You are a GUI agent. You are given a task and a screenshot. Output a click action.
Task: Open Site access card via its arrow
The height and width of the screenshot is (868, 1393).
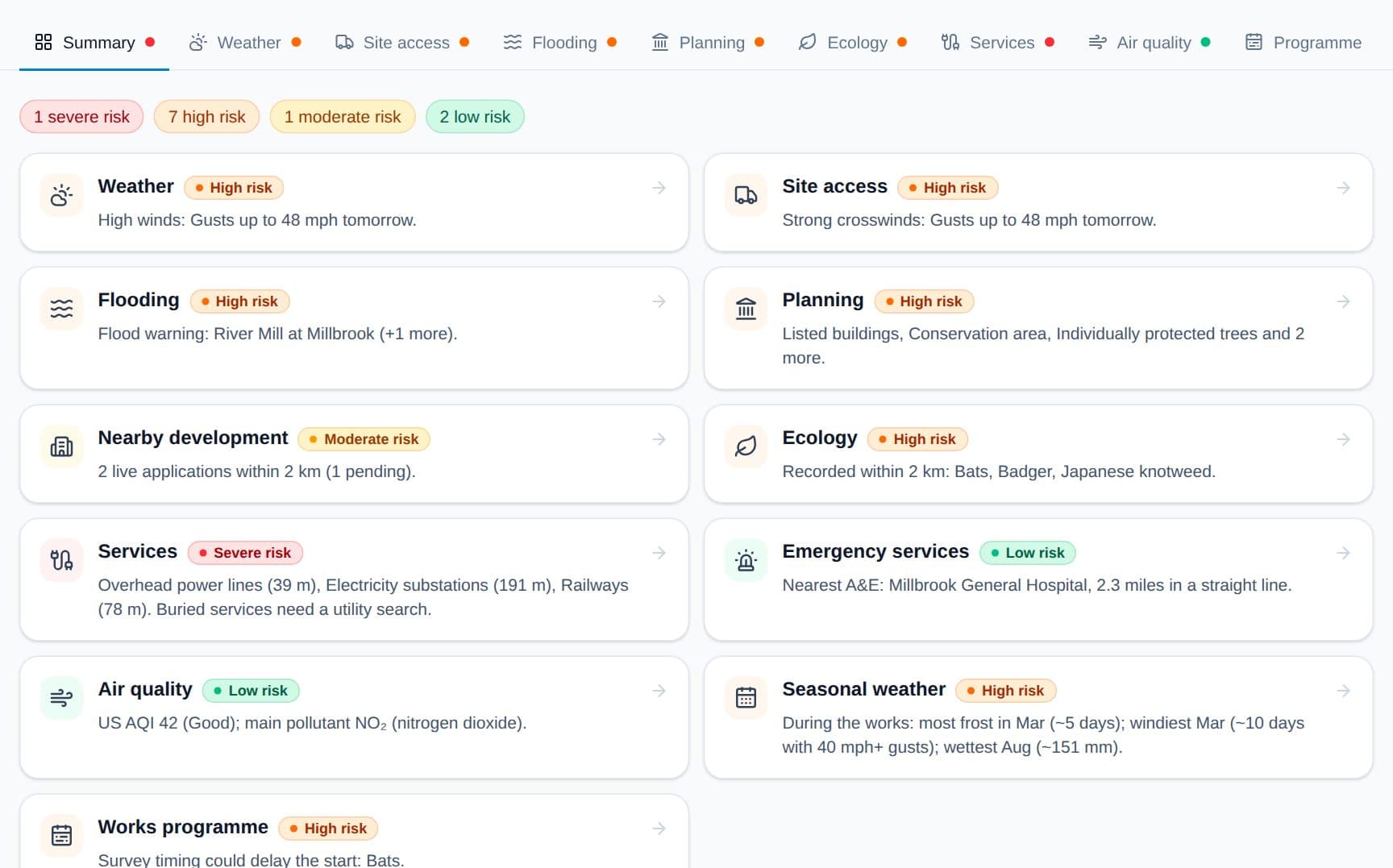tap(1343, 188)
